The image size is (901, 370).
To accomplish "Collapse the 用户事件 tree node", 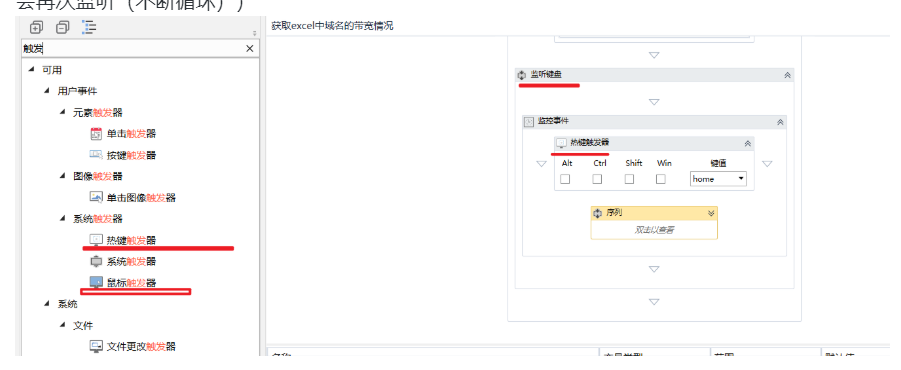I will click(x=47, y=91).
